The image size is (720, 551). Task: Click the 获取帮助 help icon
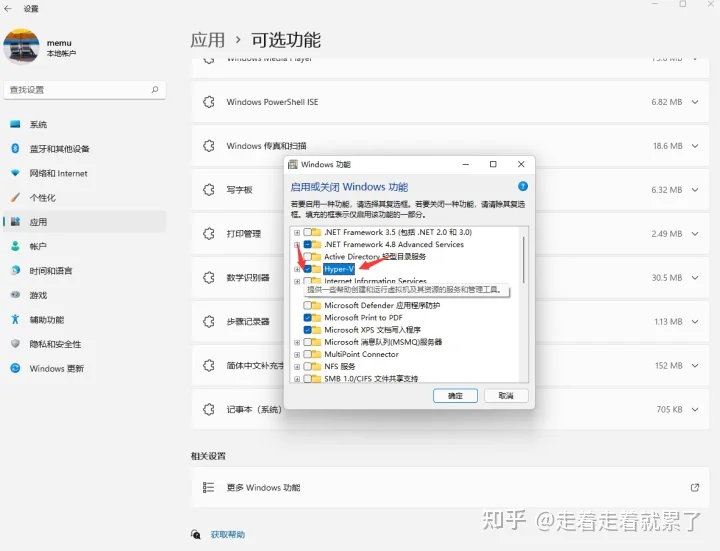196,534
